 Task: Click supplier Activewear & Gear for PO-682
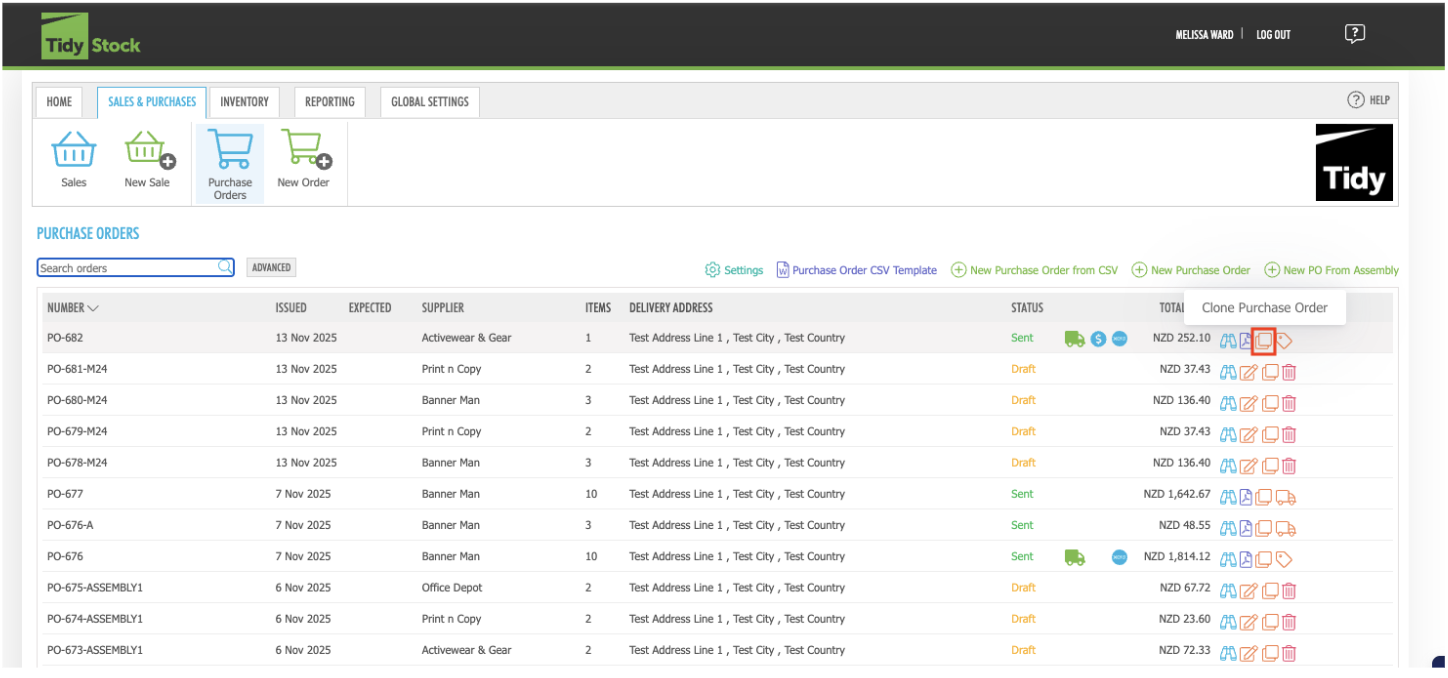pos(466,338)
